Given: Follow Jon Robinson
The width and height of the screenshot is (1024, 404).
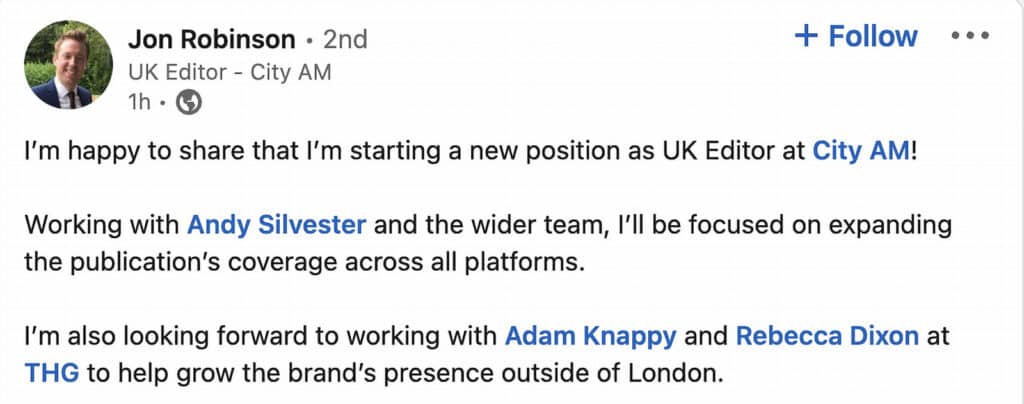Looking at the screenshot, I should point(856,36).
